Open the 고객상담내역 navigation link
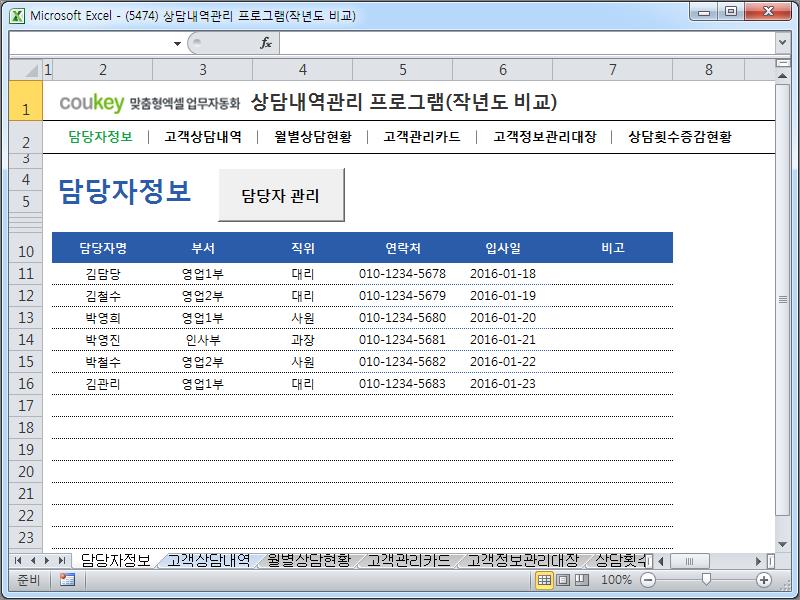800x600 pixels. tap(203, 136)
